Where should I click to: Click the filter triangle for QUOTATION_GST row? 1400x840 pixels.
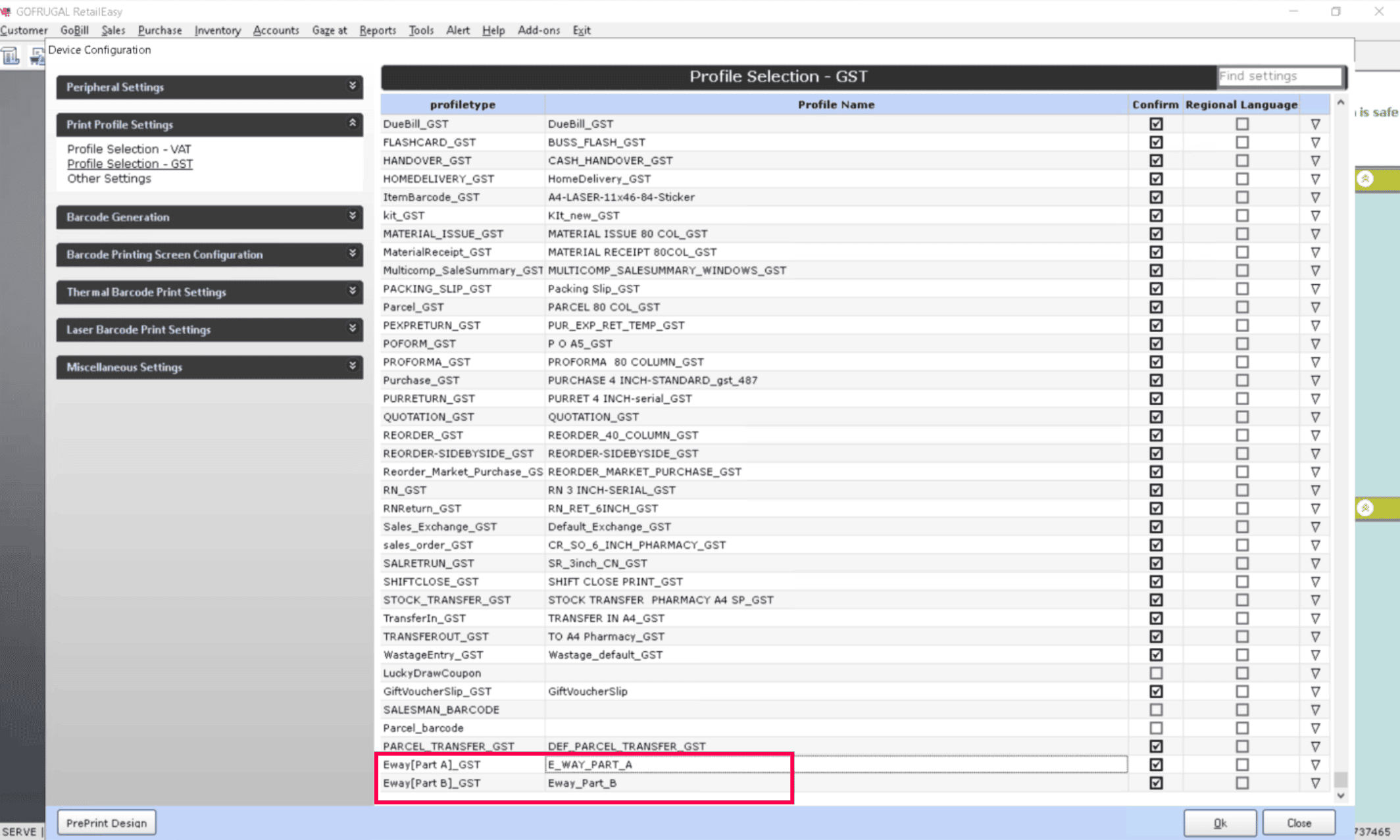click(1315, 417)
